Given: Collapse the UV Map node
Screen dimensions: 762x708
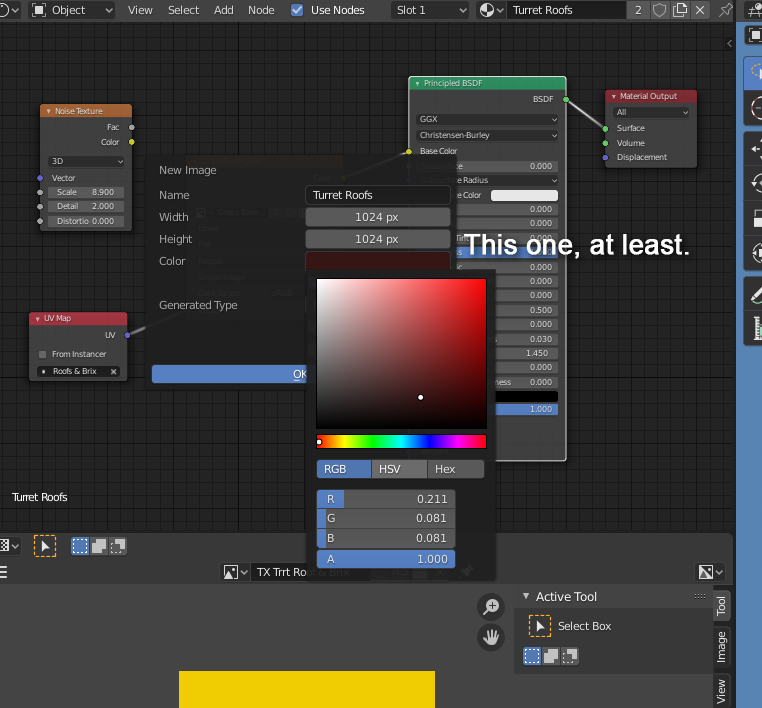Looking at the screenshot, I should pos(37,319).
